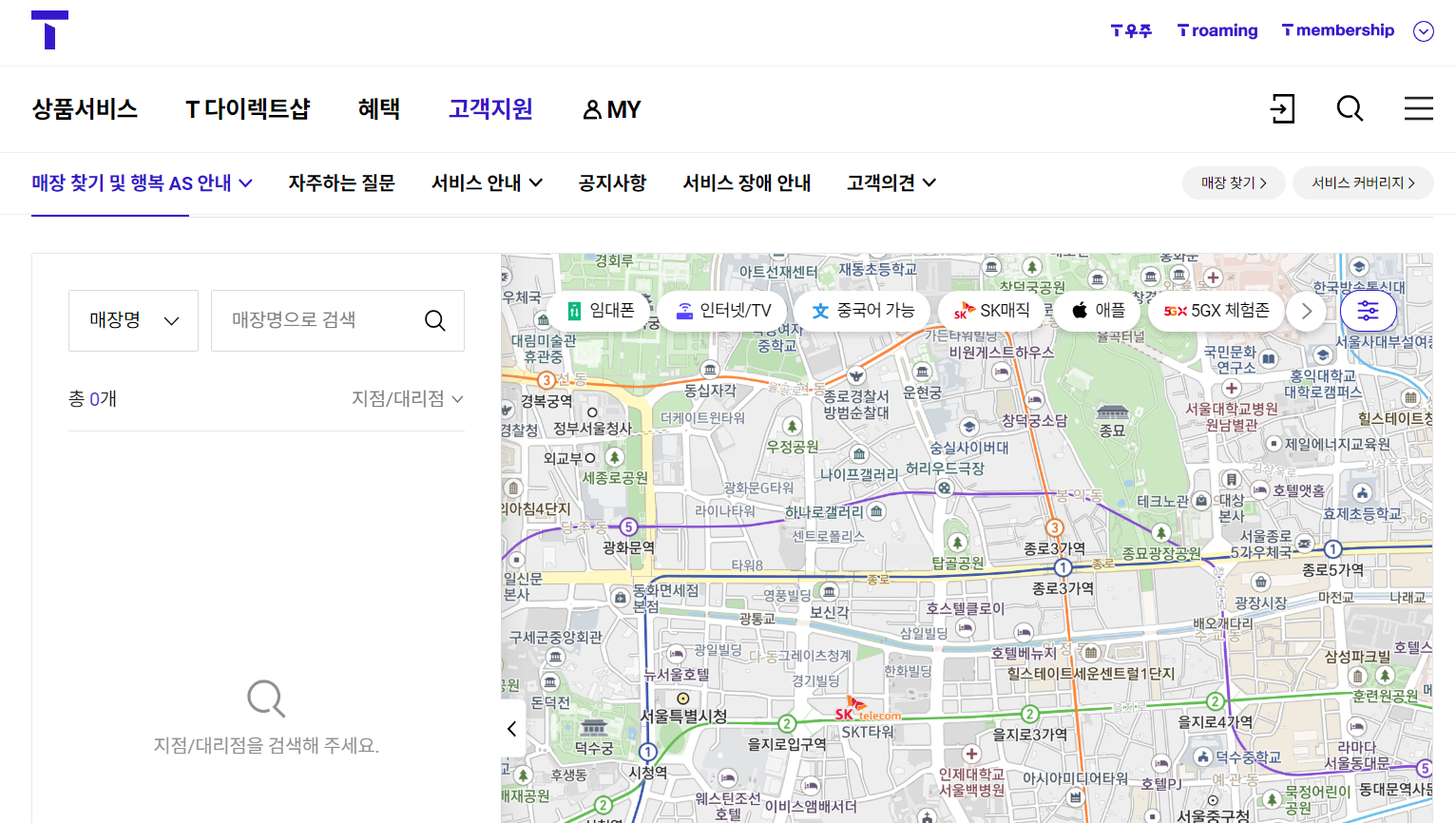Open the hamburger menu icon
Image resolution: width=1456 pixels, height=823 pixels.
pos(1418,108)
